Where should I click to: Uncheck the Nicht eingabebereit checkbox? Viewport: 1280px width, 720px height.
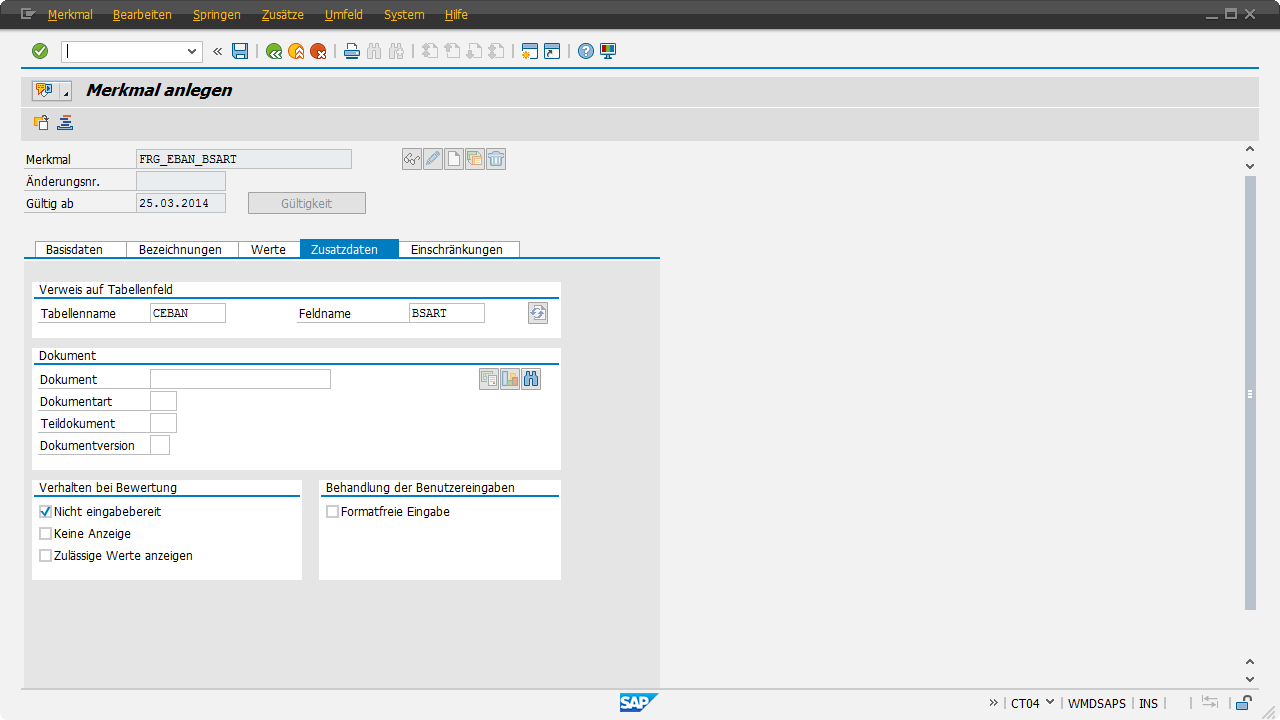tap(45, 512)
